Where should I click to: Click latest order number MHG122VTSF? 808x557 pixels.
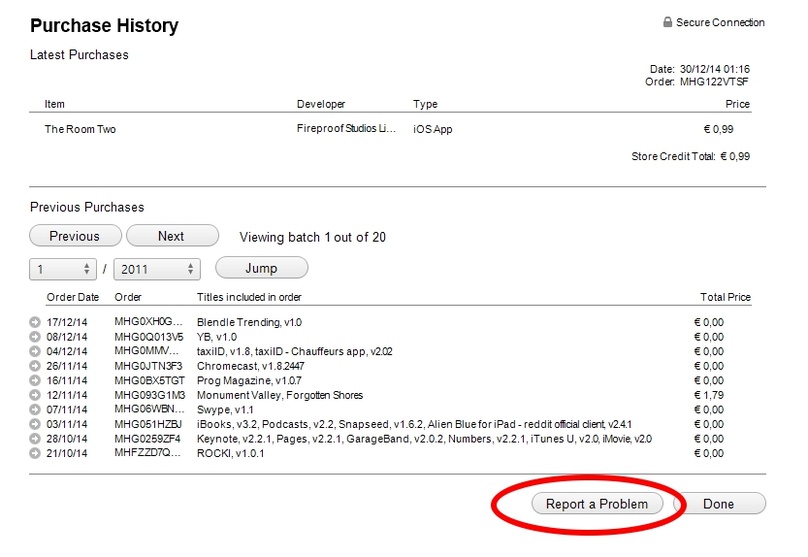click(714, 81)
